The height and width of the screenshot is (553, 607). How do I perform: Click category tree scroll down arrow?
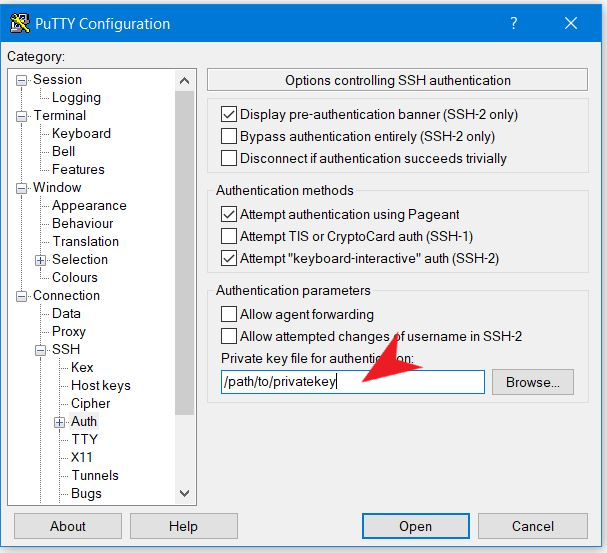point(185,494)
